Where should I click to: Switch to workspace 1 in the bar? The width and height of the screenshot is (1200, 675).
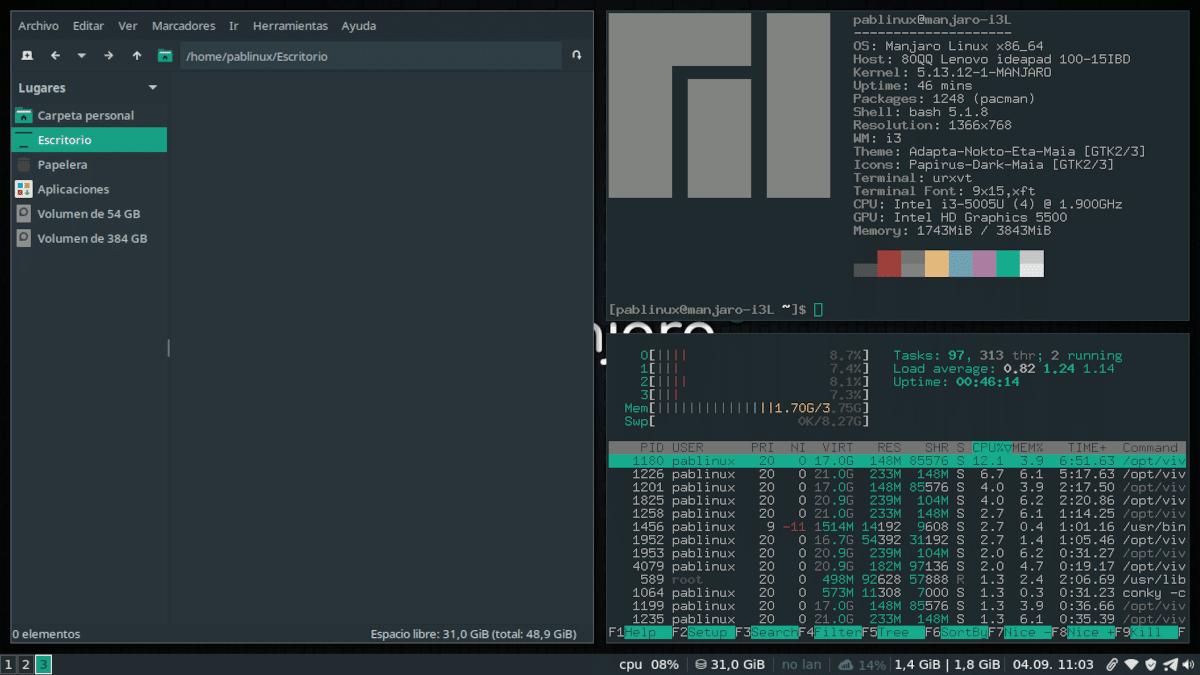click(x=8, y=664)
